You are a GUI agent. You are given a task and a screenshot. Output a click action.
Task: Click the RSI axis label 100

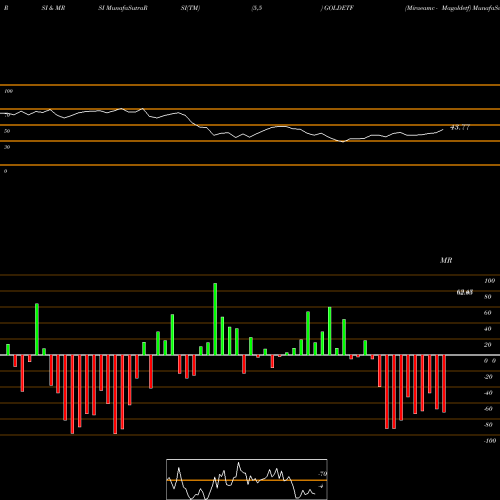pos(8,91)
